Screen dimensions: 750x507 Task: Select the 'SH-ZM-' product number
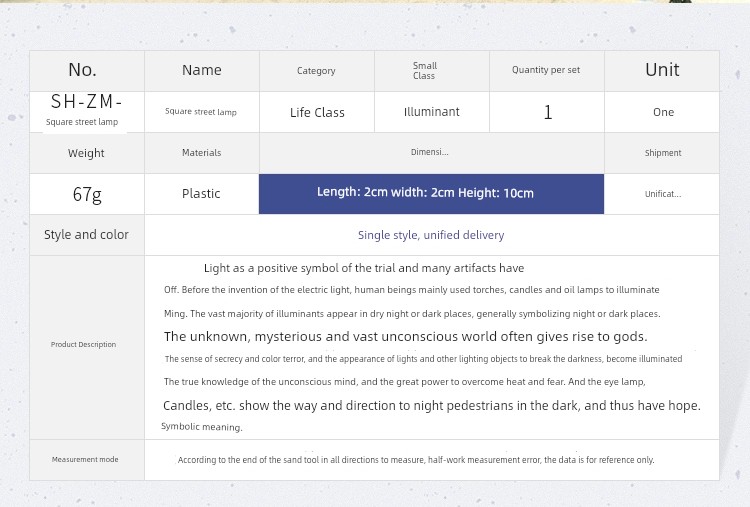(86, 101)
